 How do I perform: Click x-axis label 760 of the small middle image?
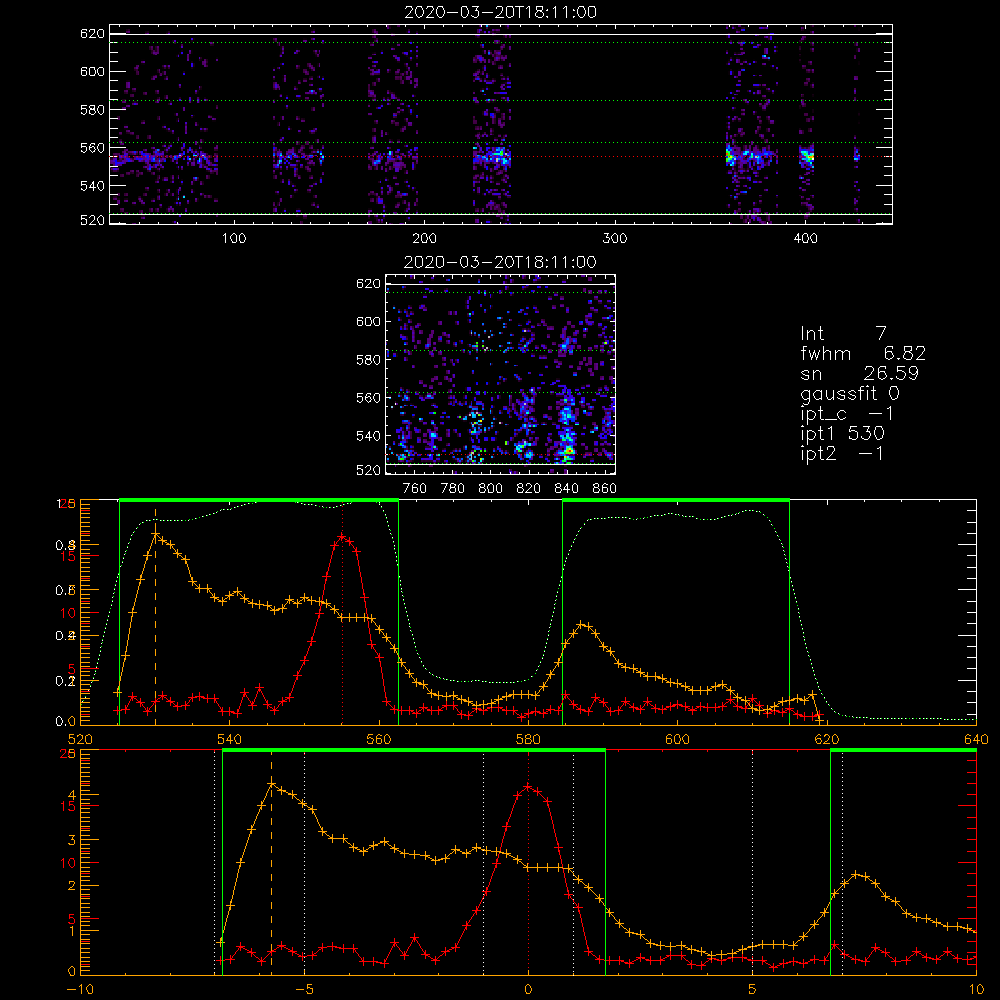pos(415,489)
